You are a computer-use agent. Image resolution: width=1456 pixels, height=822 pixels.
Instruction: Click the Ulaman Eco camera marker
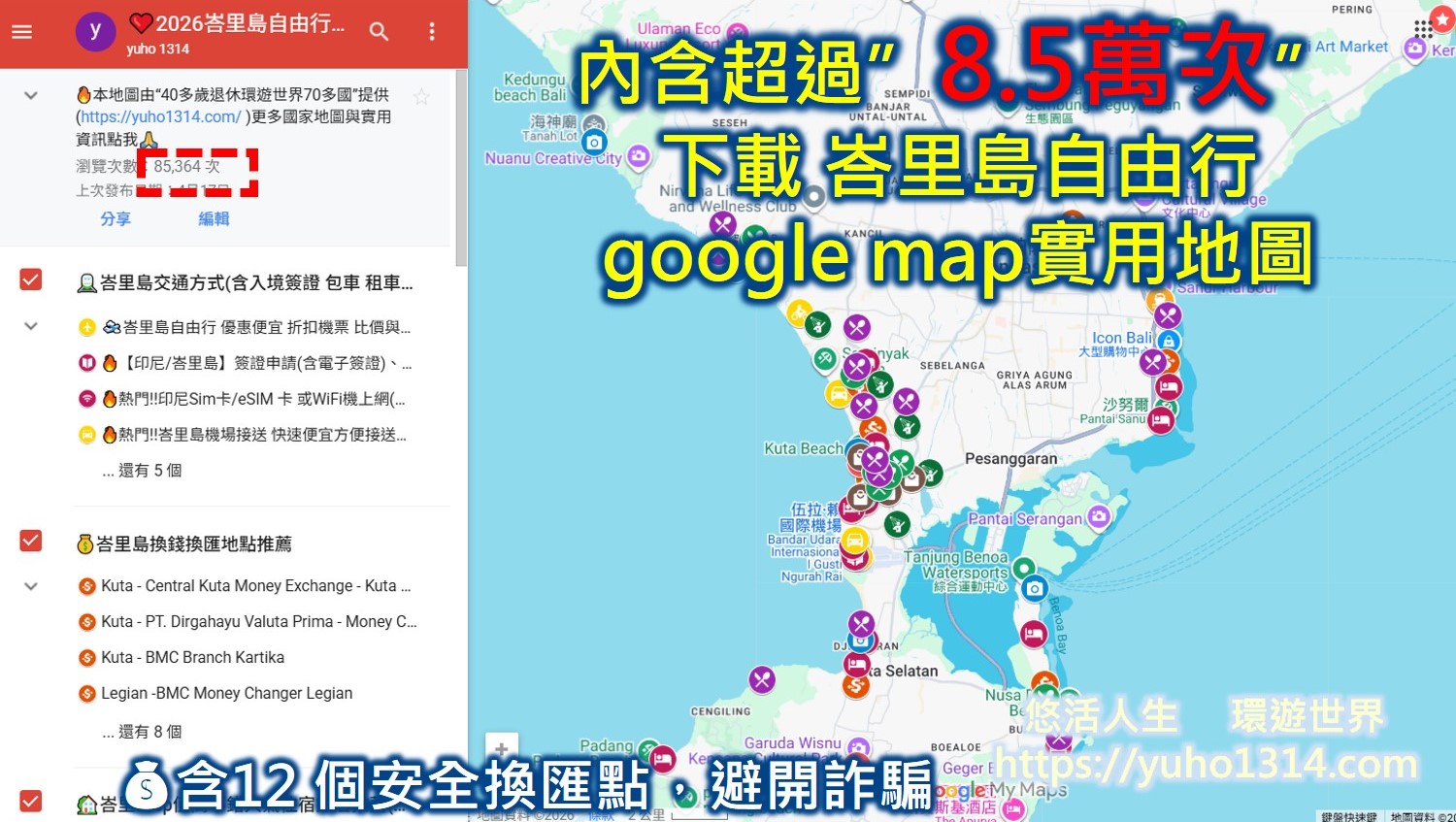coord(738,32)
